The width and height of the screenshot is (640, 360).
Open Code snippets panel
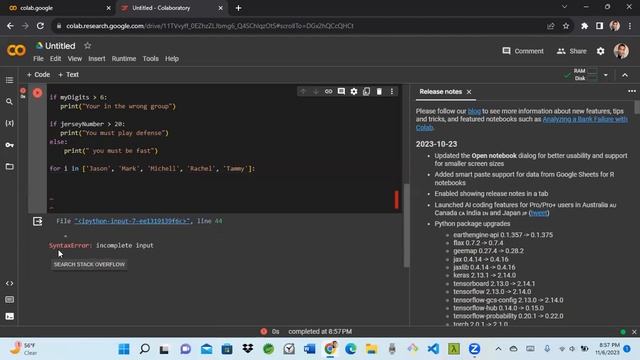tap(9, 283)
